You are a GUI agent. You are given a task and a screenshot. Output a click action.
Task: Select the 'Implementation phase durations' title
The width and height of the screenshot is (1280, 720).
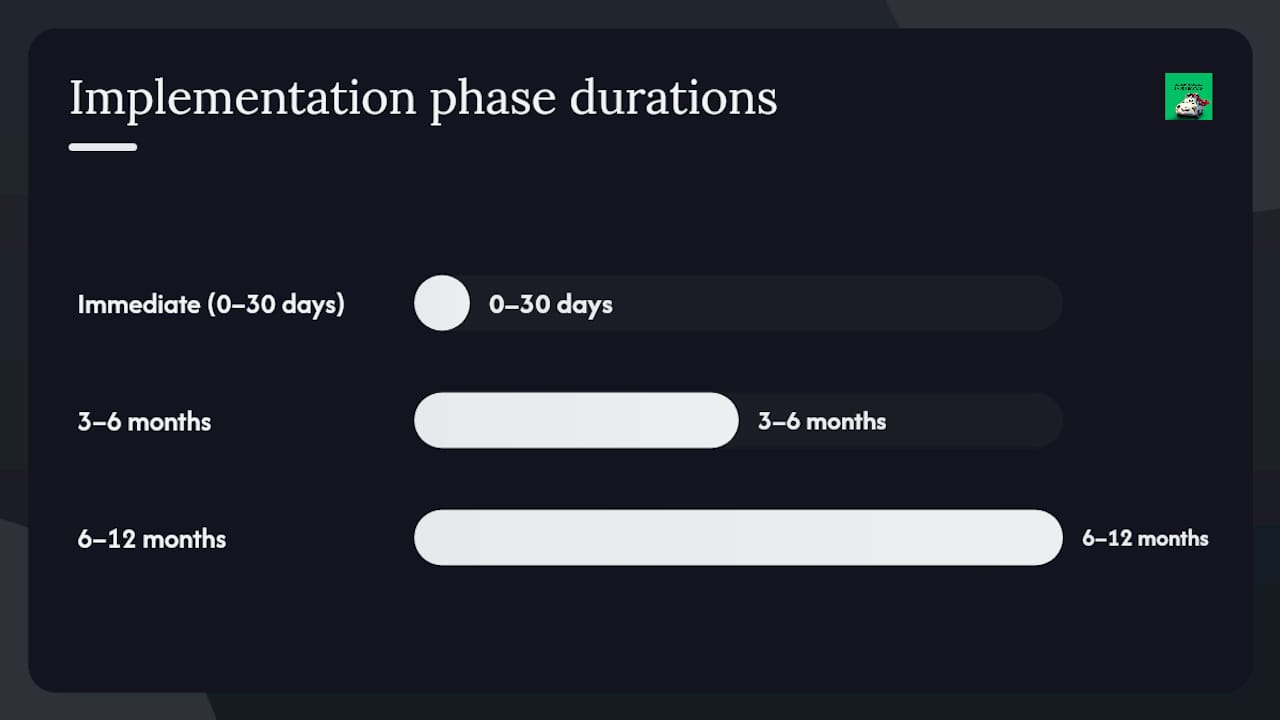[423, 98]
